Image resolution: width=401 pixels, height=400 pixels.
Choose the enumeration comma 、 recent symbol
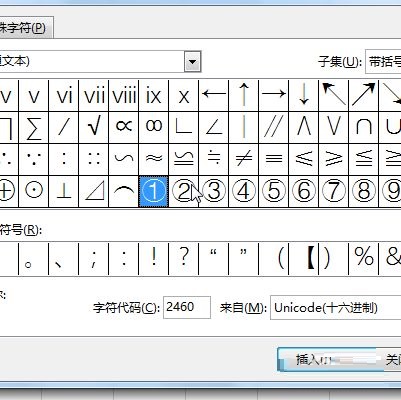64,259
